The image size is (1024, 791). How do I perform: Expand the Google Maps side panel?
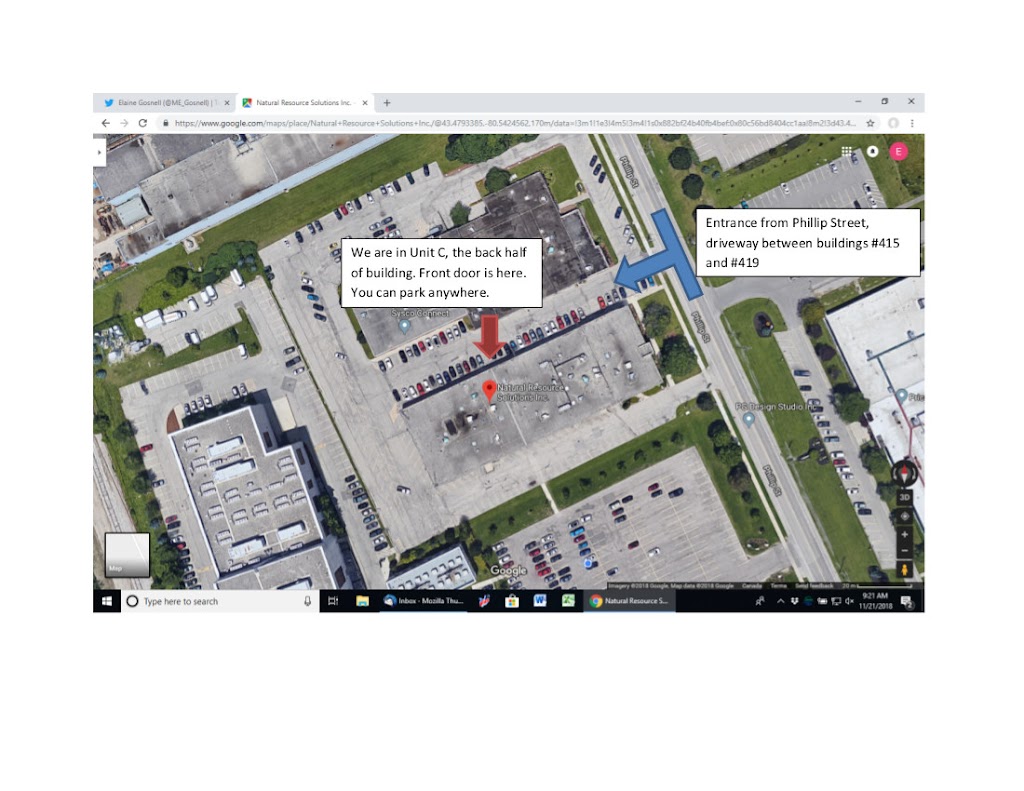(99, 152)
